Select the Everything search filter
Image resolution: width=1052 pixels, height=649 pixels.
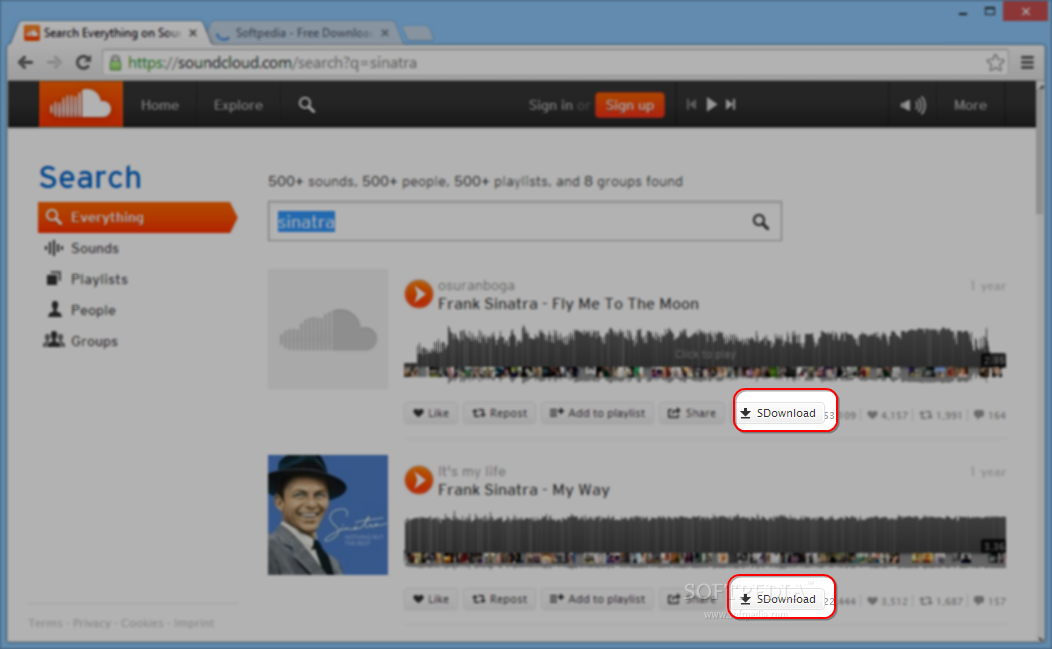click(x=137, y=217)
